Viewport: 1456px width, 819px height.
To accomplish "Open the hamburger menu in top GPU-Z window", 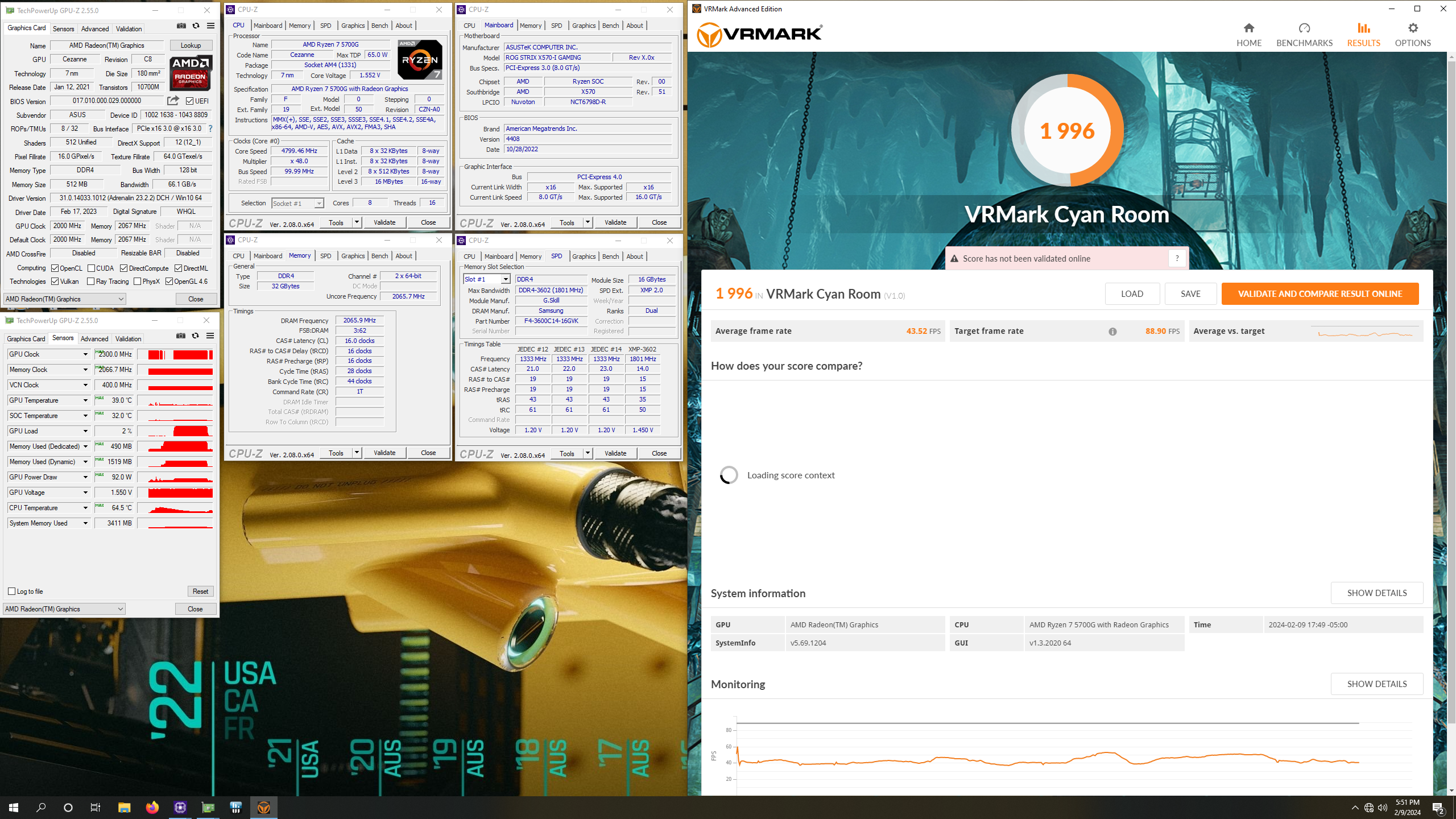I will click(210, 26).
